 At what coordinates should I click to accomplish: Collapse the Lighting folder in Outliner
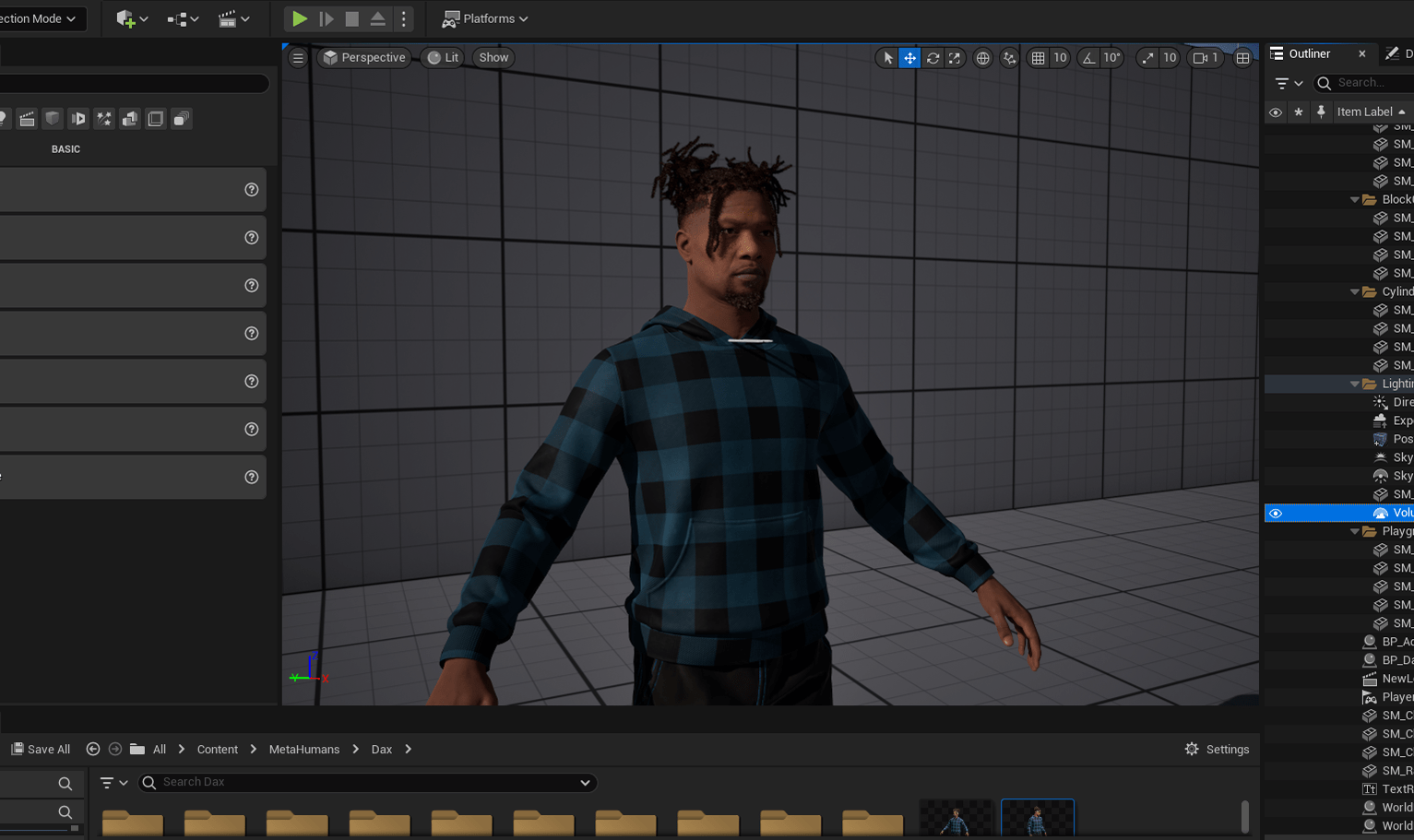click(1355, 385)
